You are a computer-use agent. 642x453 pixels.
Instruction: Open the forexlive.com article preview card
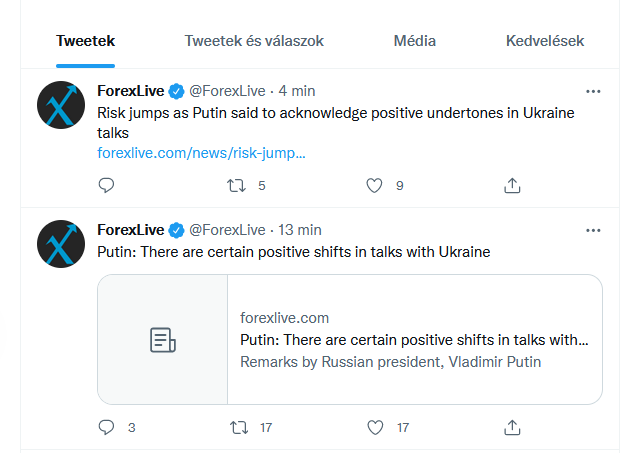pos(350,340)
